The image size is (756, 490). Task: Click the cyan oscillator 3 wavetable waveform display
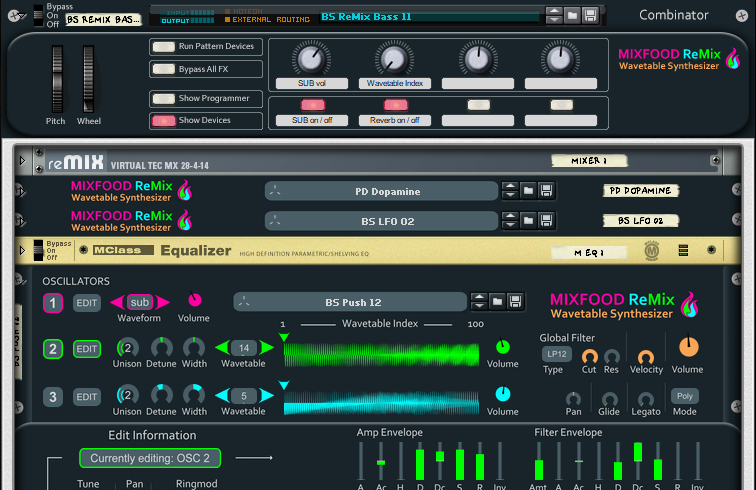[x=381, y=403]
